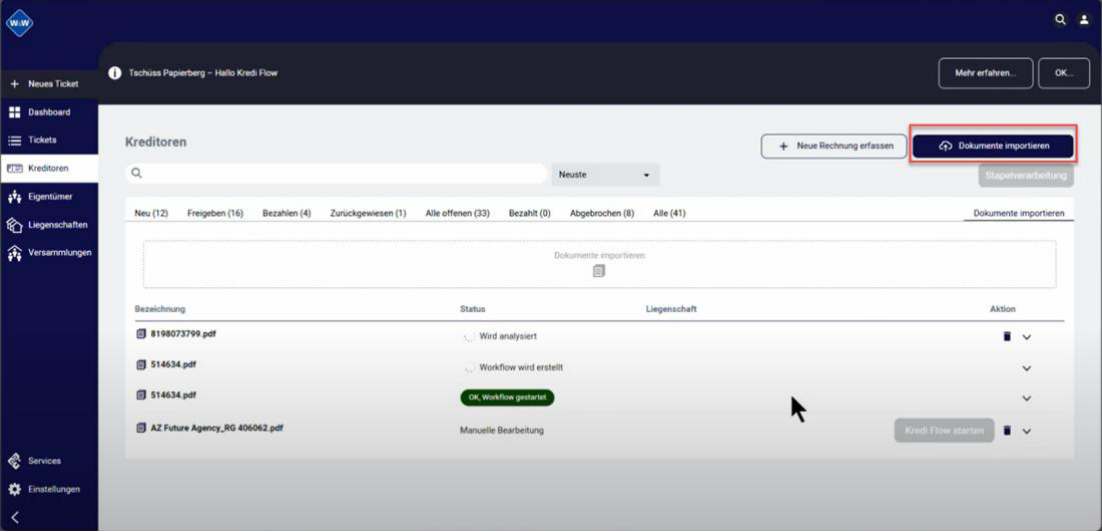Switch to Bezahlen (4) tab
Viewport: 1102px width, 532px height.
click(287, 213)
